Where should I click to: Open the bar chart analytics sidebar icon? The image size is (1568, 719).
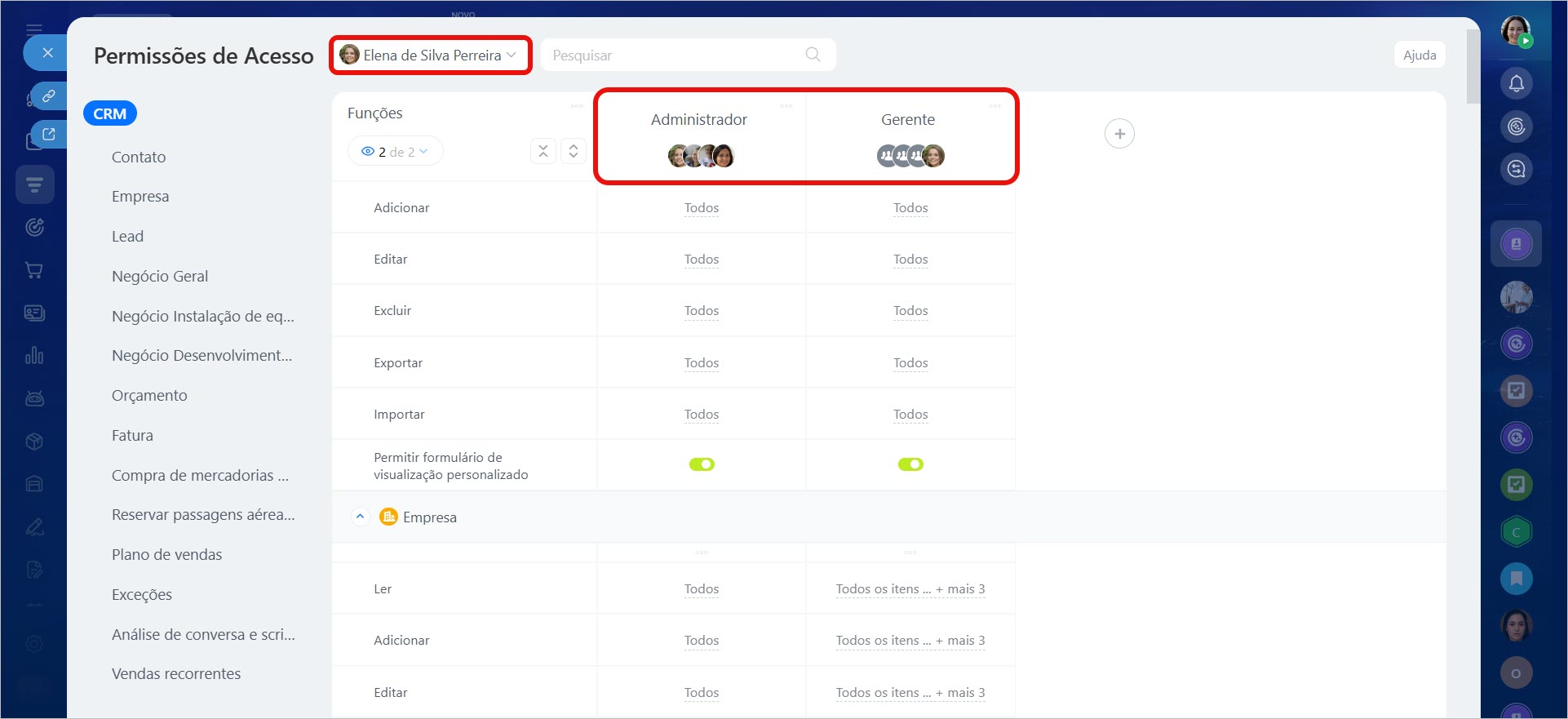click(x=34, y=356)
